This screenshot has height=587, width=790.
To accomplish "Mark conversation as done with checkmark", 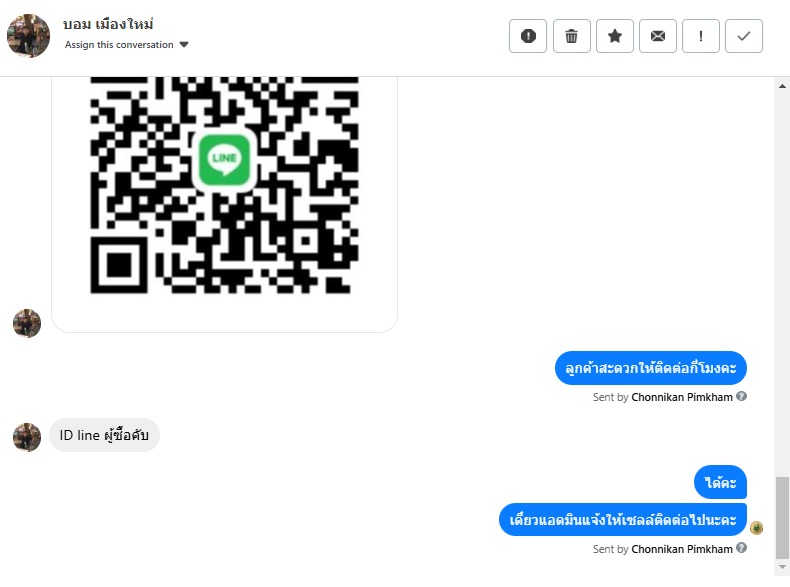I will pyautogui.click(x=744, y=36).
